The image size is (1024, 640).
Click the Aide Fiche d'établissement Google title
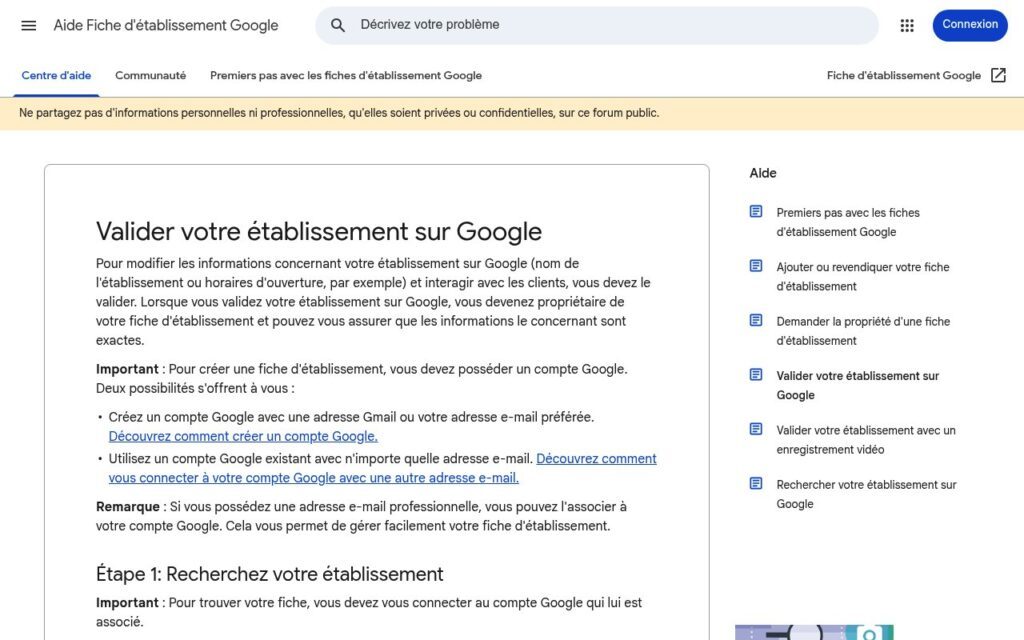(x=166, y=25)
